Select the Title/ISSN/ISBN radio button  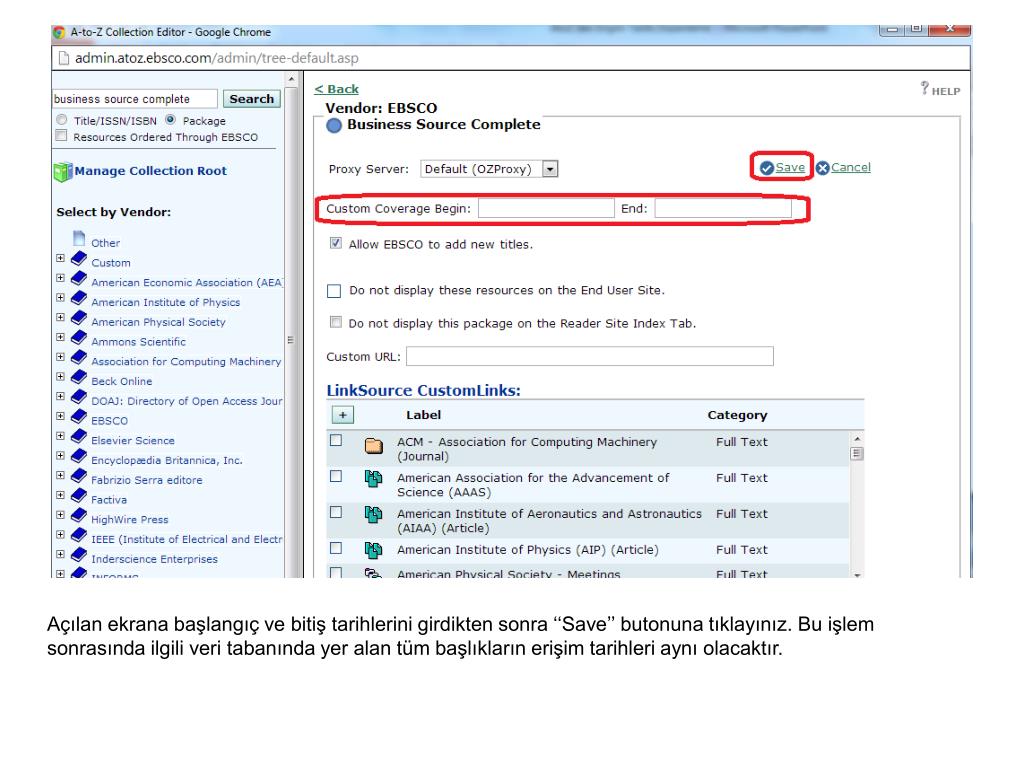pos(62,120)
